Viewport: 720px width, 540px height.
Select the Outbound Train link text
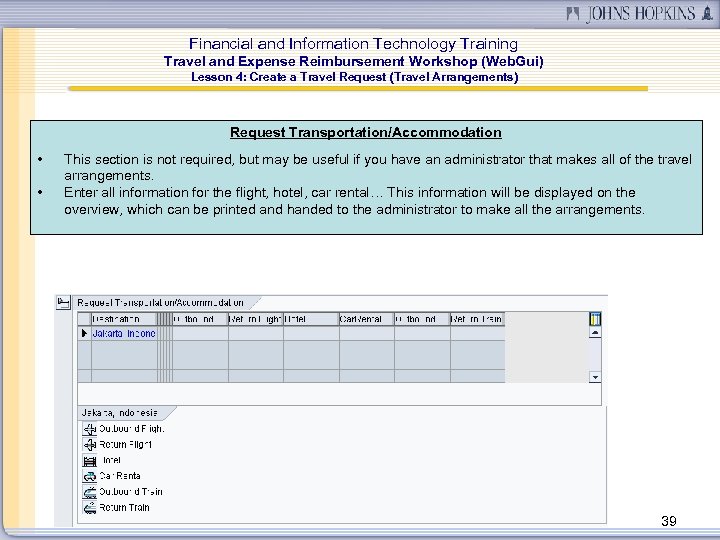coord(131,492)
